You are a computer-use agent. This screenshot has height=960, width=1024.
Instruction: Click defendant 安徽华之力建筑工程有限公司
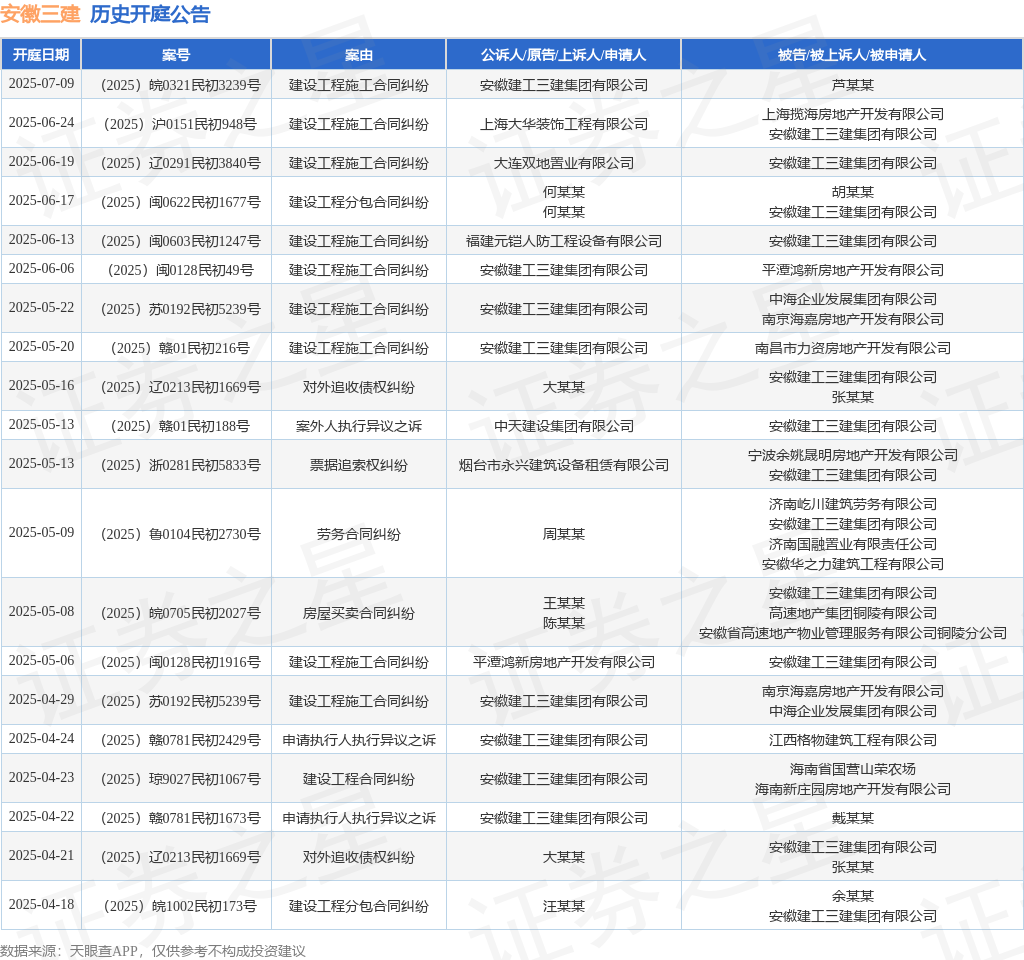click(x=852, y=564)
